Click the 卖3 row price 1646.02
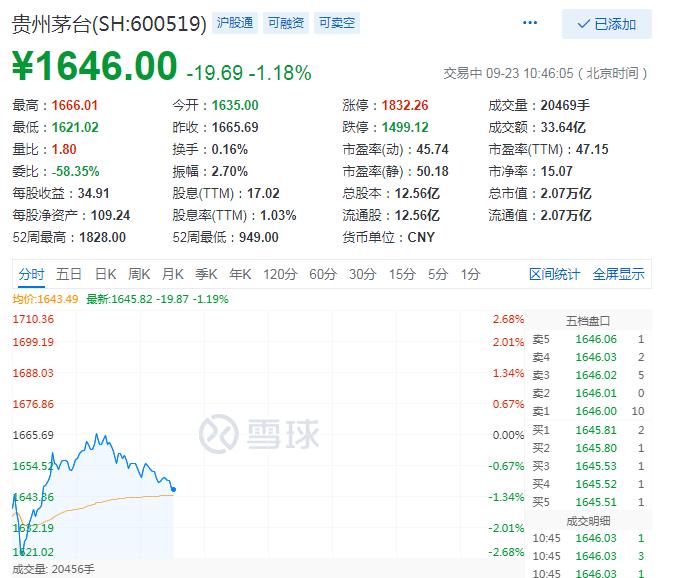The width and height of the screenshot is (678, 578). [x=596, y=375]
